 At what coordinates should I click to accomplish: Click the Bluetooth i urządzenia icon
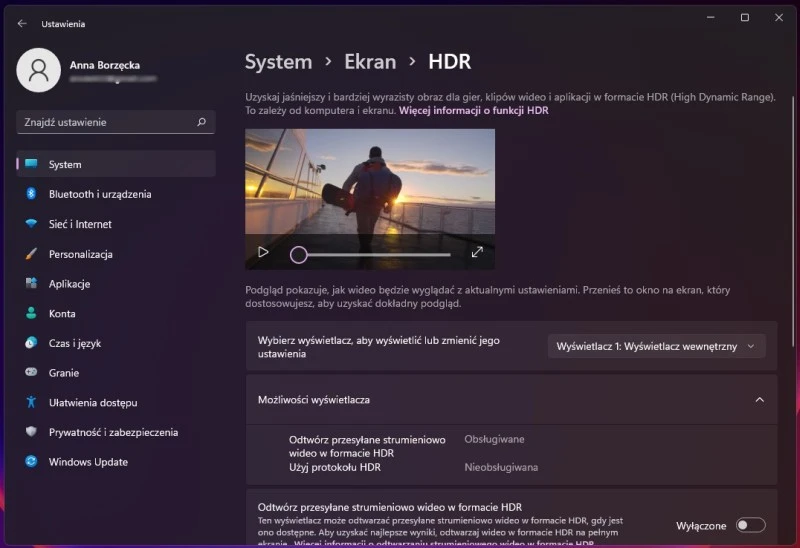31,194
